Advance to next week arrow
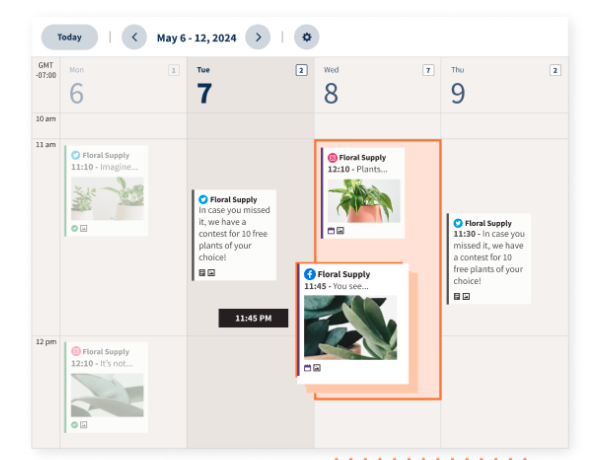598x460 pixels. pyautogui.click(x=258, y=37)
